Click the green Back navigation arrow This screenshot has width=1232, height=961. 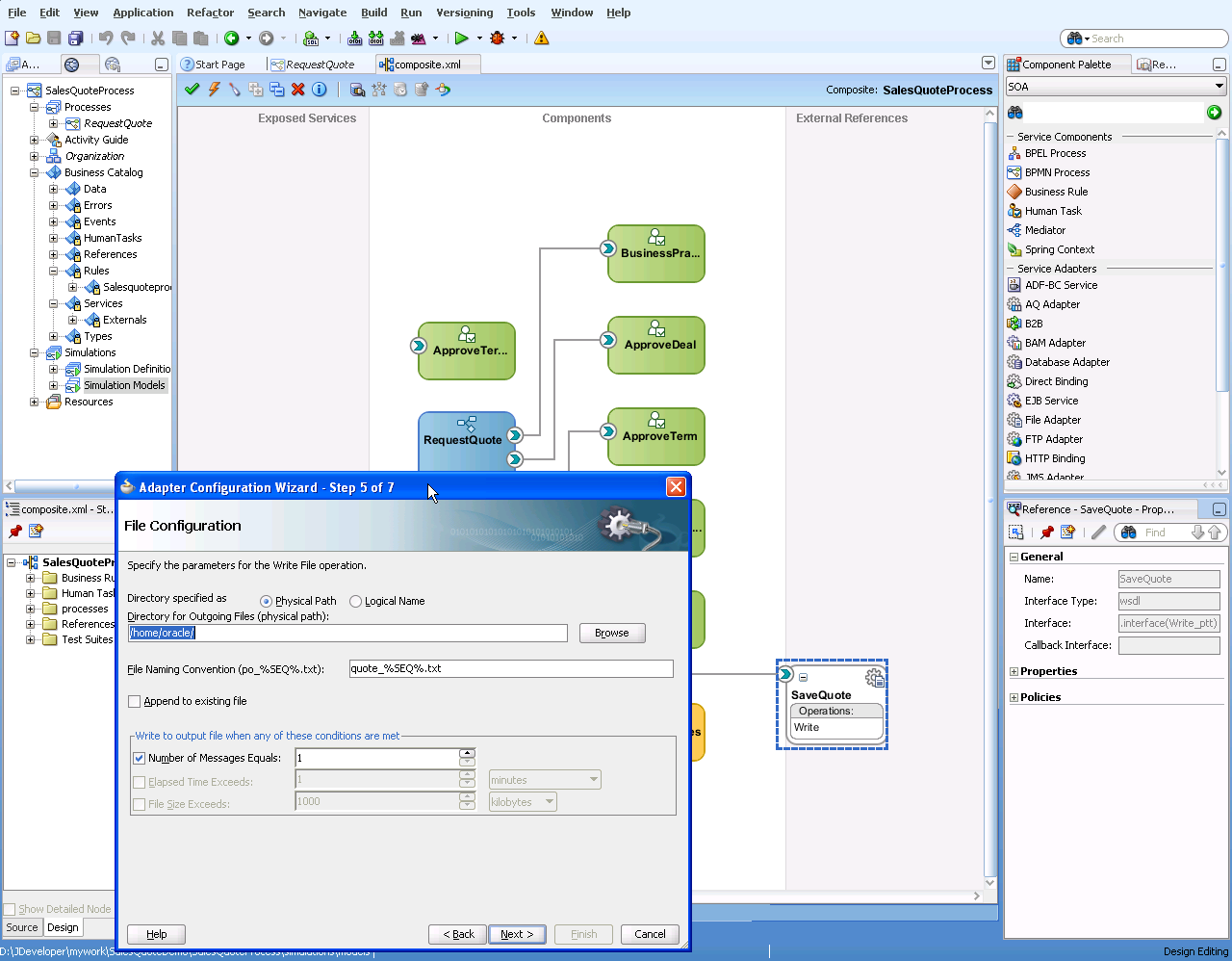point(232,39)
